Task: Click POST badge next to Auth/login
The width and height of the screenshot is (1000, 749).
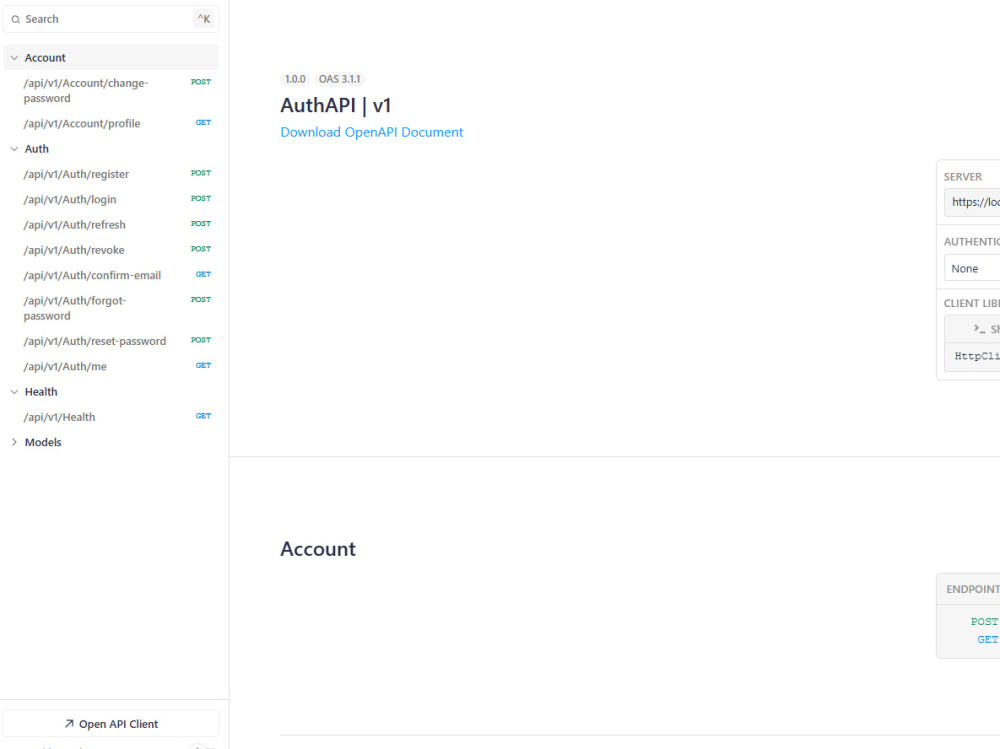Action: tap(201, 198)
